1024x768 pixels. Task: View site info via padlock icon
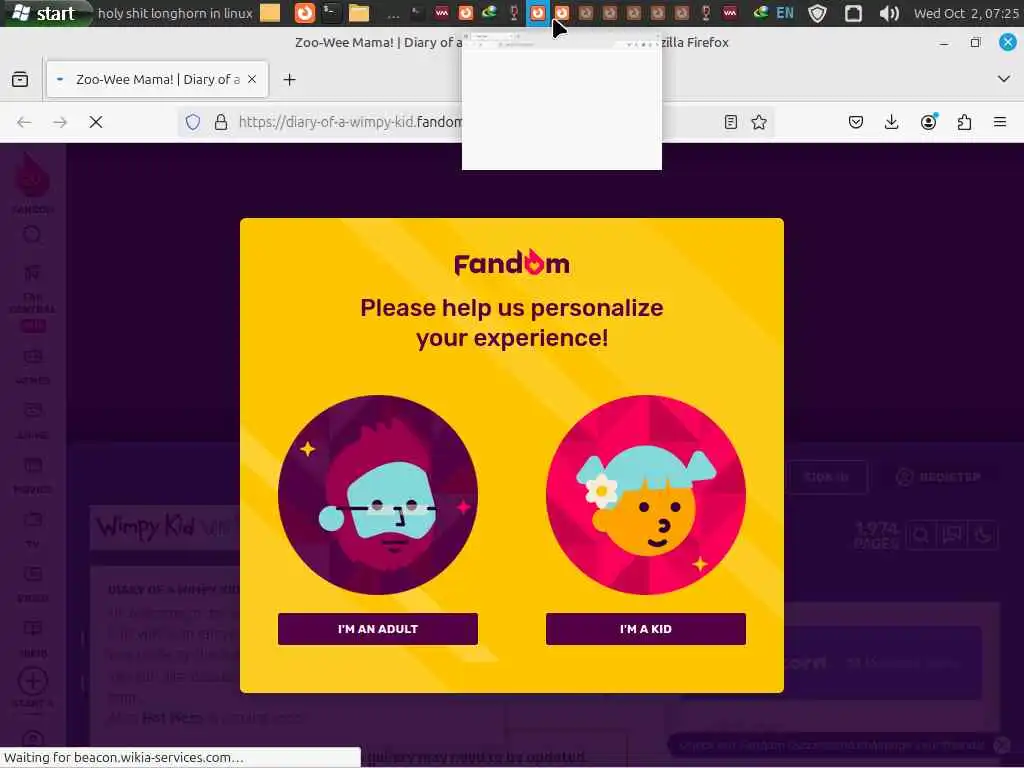point(221,122)
